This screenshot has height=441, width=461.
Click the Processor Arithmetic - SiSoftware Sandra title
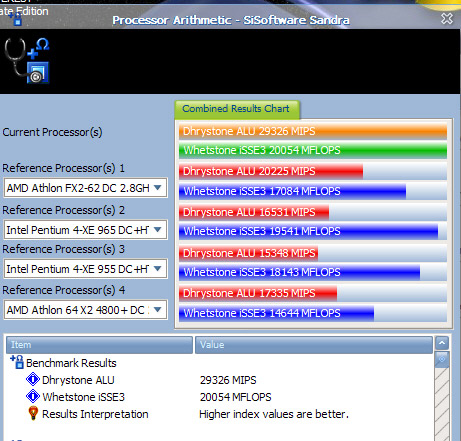pos(231,20)
